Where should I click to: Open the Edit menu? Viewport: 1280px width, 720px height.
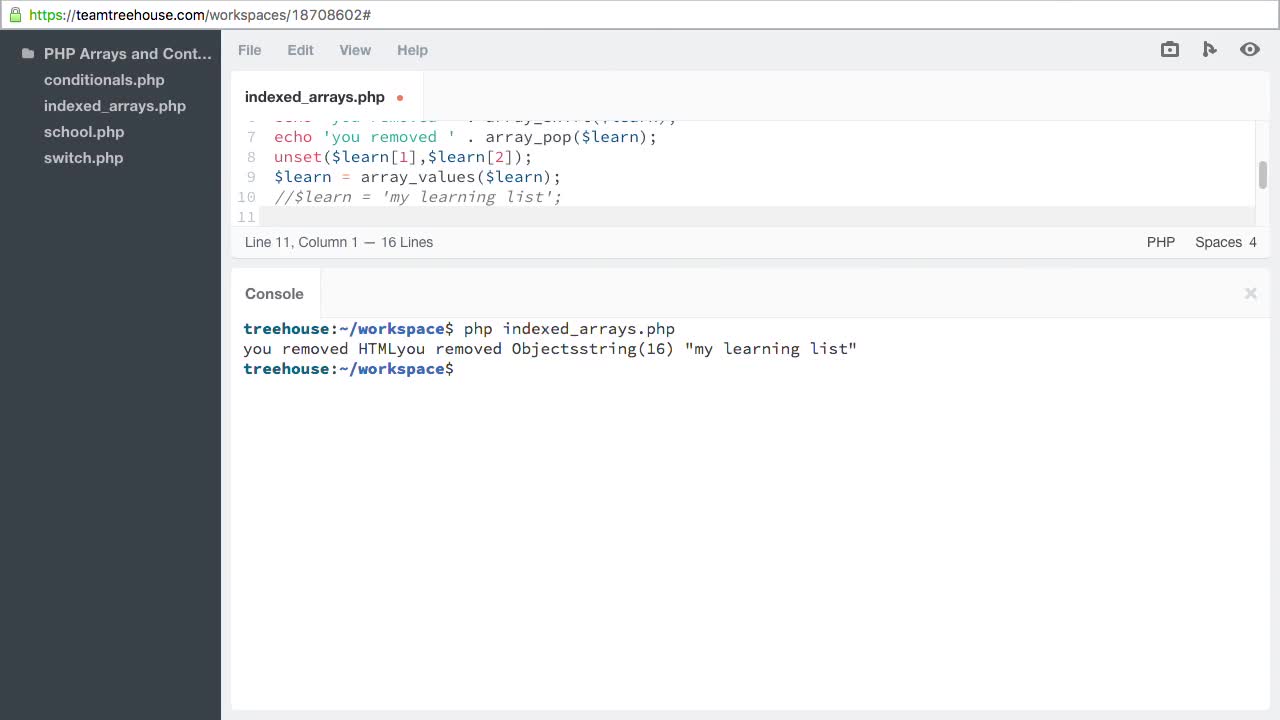[300, 50]
